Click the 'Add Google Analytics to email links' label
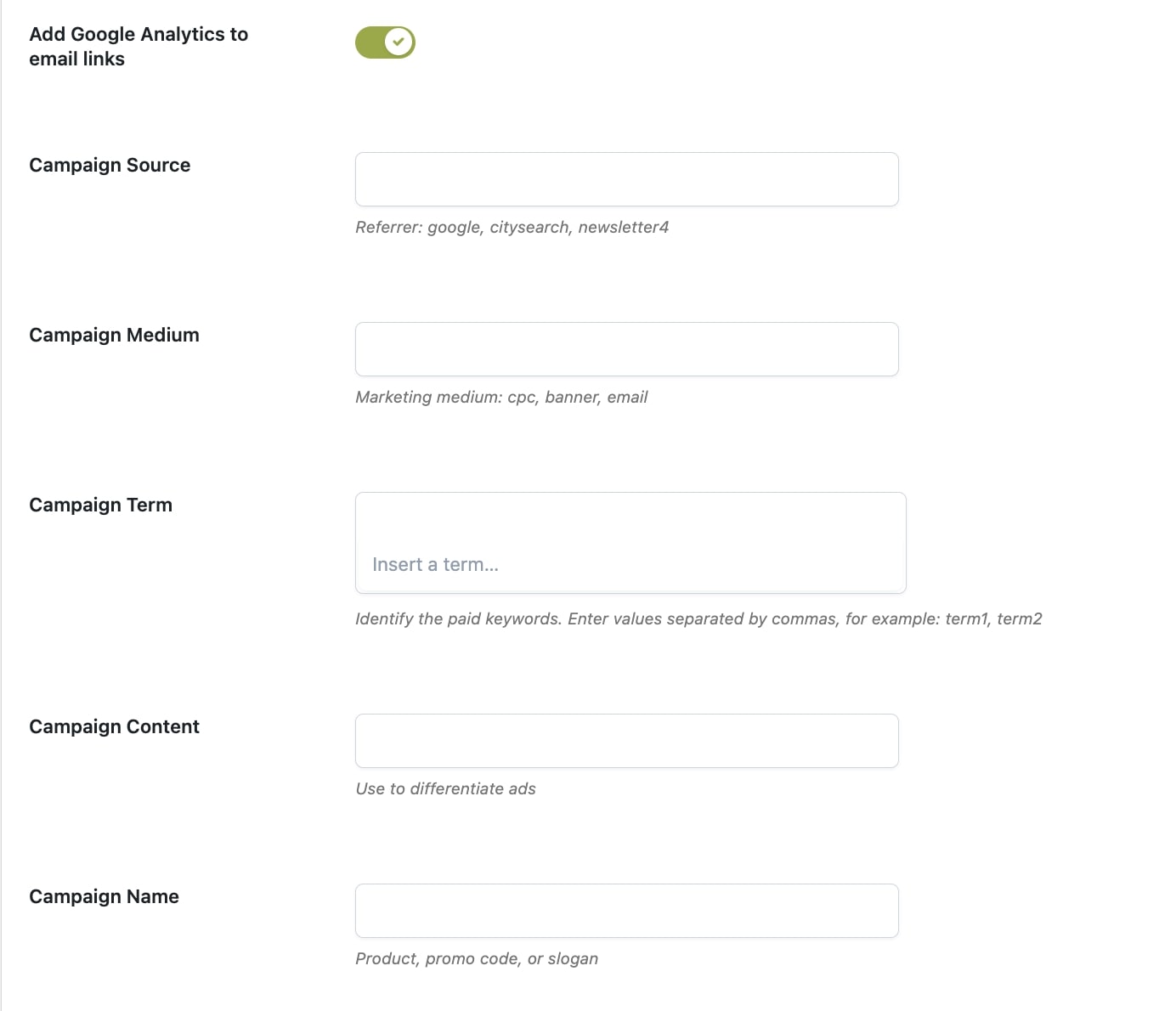Screen dimensions: 1176x1011 pyautogui.click(x=139, y=47)
